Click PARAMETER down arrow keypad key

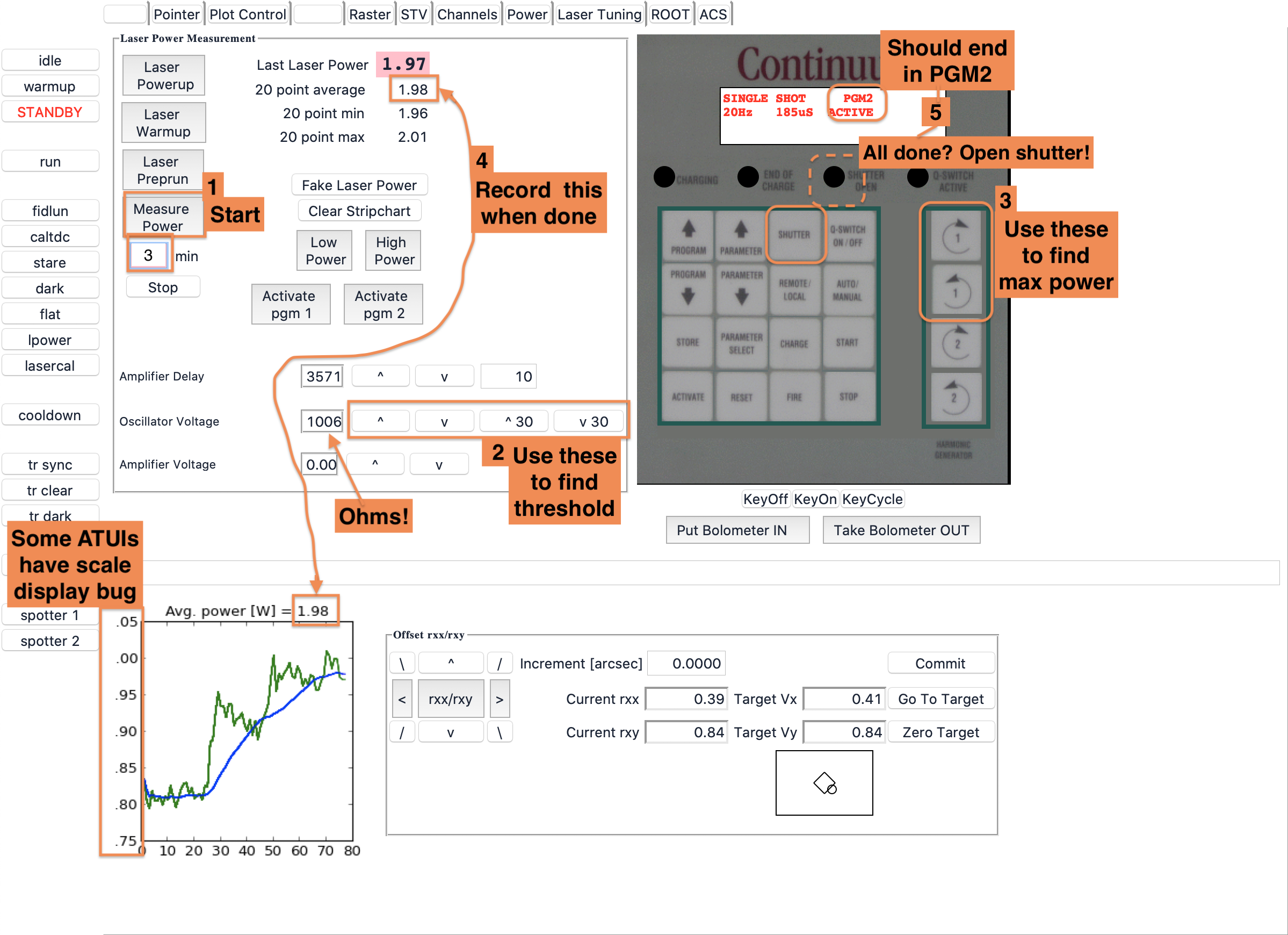pyautogui.click(x=741, y=289)
